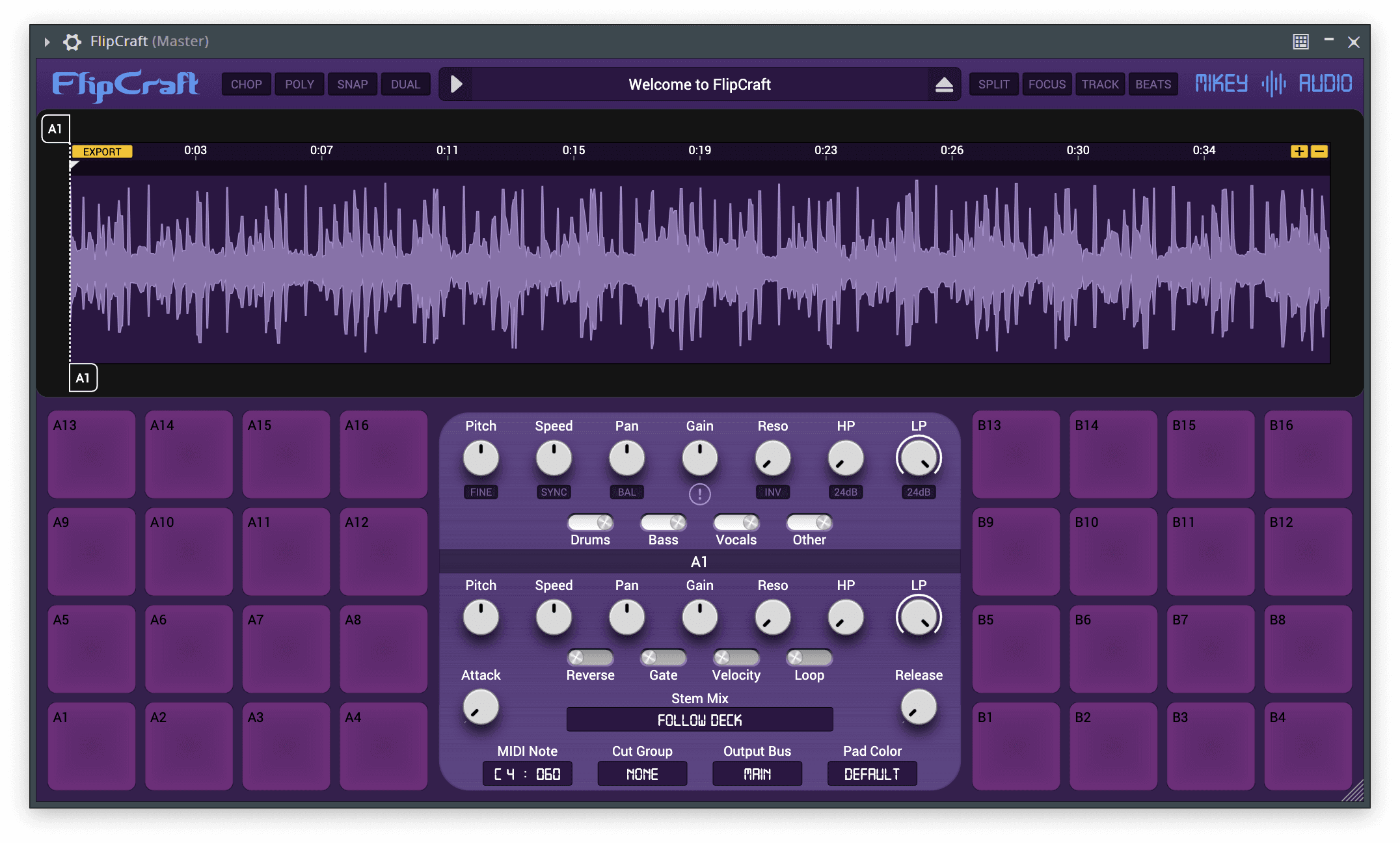
Task: Toggle the Bass stem switch
Action: pyautogui.click(x=663, y=522)
